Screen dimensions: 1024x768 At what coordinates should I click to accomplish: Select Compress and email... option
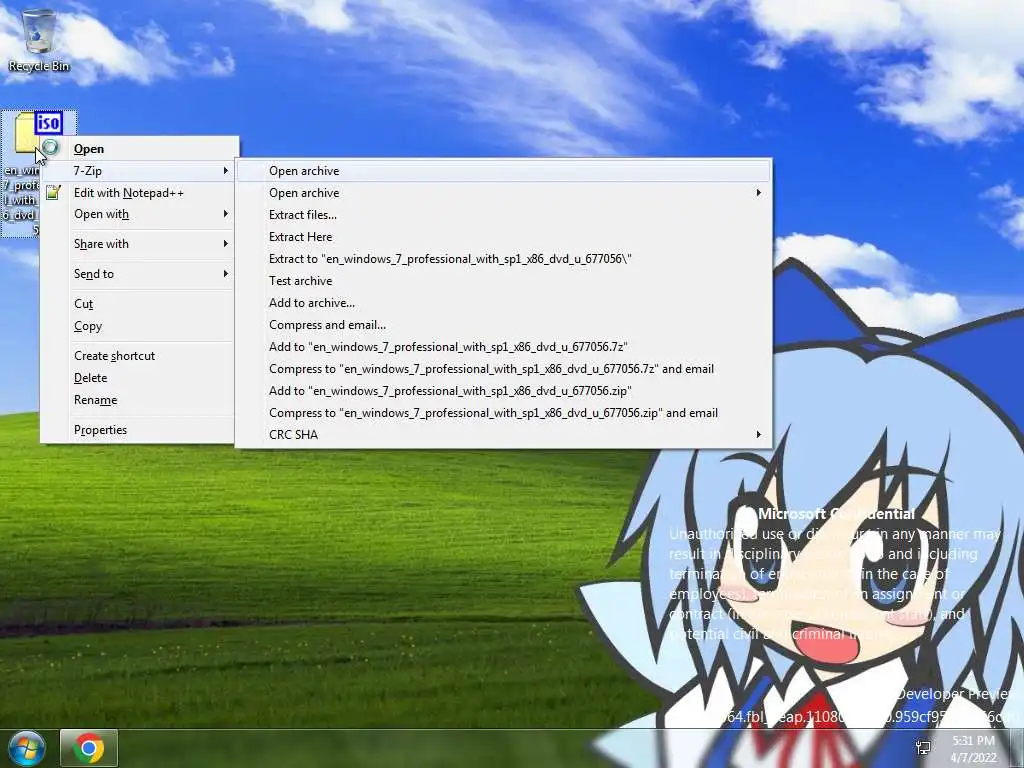tap(503, 325)
